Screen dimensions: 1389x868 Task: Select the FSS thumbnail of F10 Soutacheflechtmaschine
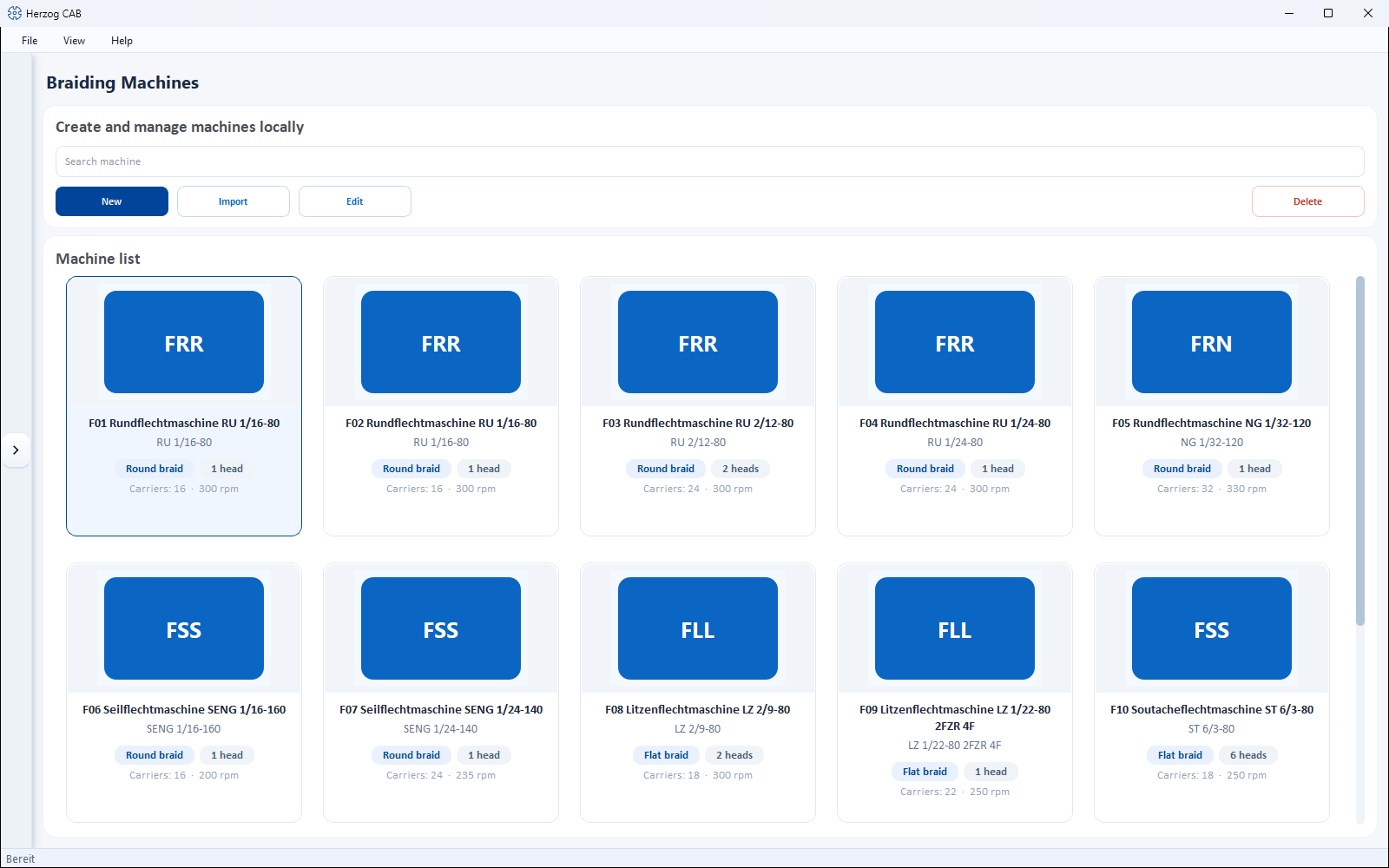(1212, 628)
